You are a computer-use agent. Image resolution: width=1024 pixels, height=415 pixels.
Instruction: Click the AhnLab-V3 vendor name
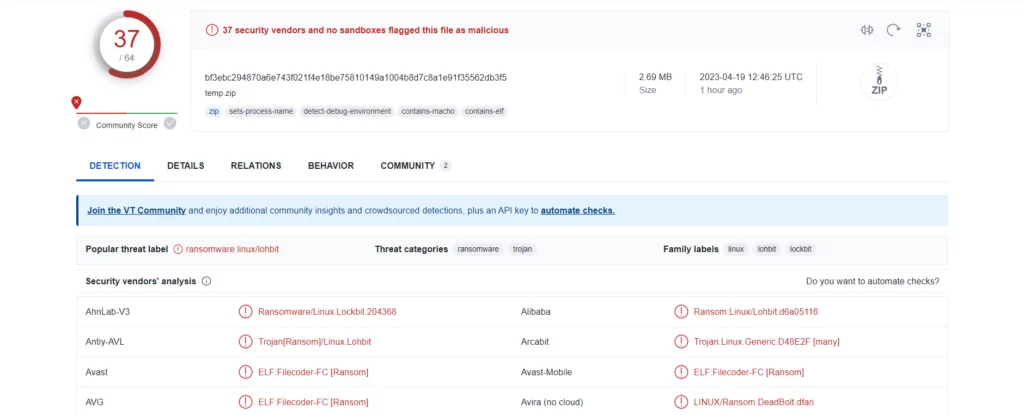pos(108,312)
